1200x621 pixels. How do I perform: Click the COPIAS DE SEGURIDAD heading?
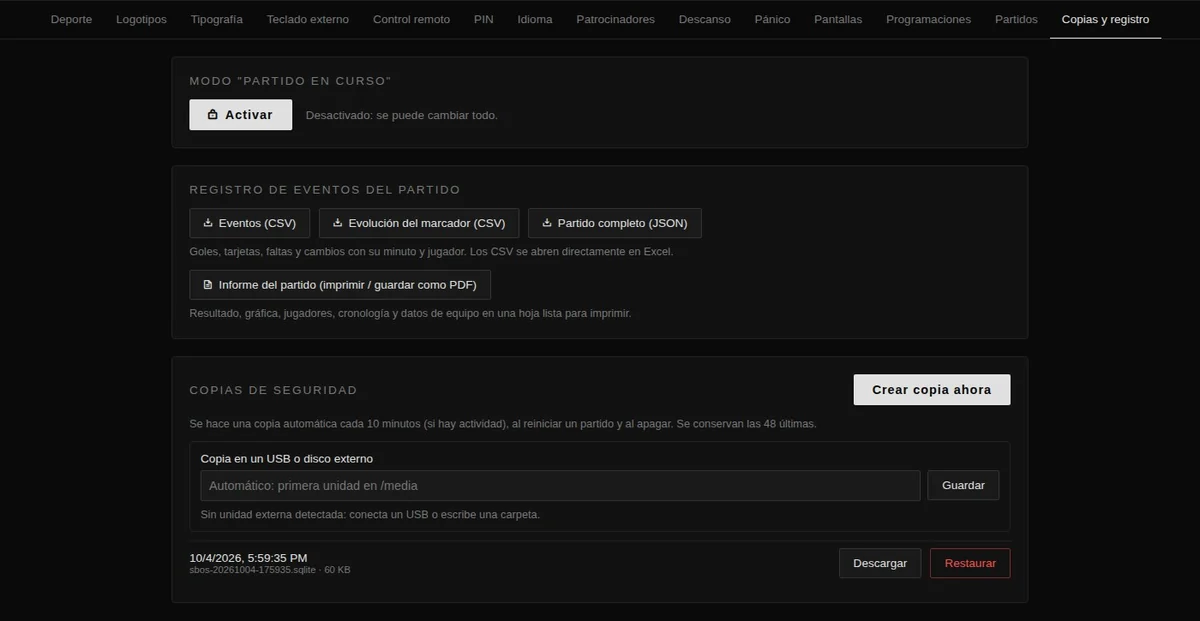[273, 390]
